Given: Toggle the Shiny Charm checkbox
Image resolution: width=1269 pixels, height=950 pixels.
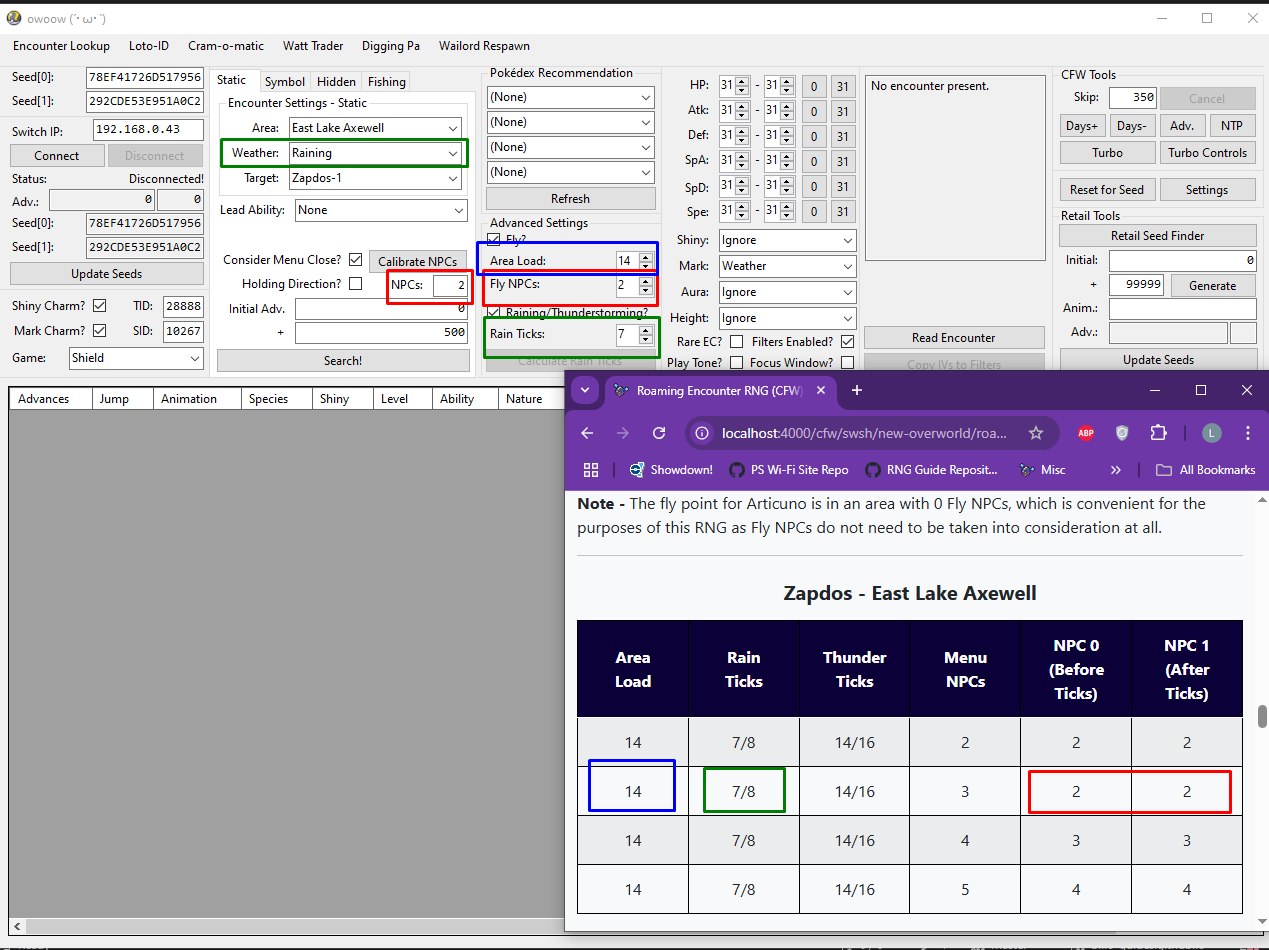Looking at the screenshot, I should (99, 305).
